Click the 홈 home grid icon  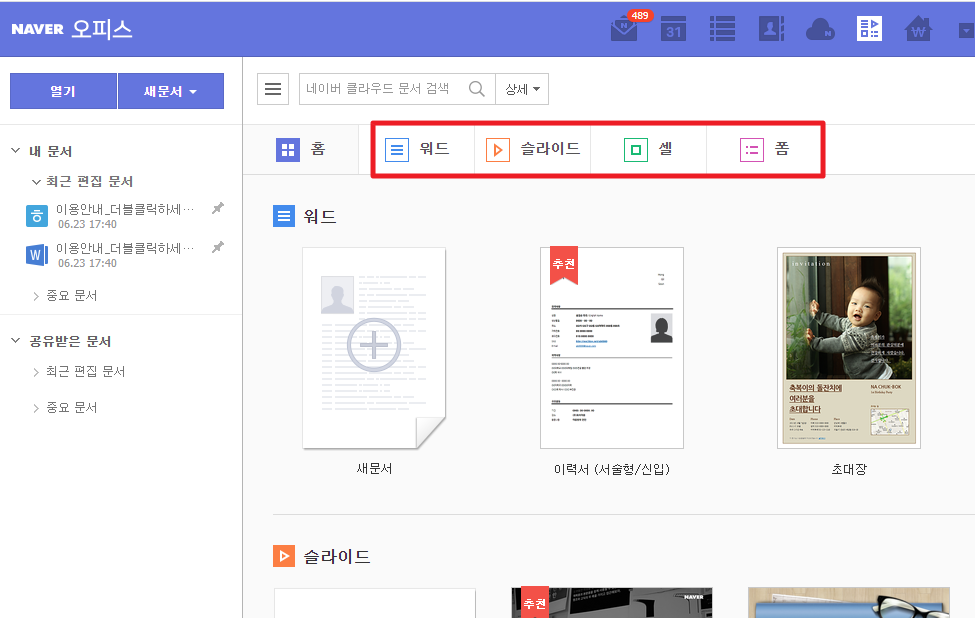pyautogui.click(x=288, y=149)
